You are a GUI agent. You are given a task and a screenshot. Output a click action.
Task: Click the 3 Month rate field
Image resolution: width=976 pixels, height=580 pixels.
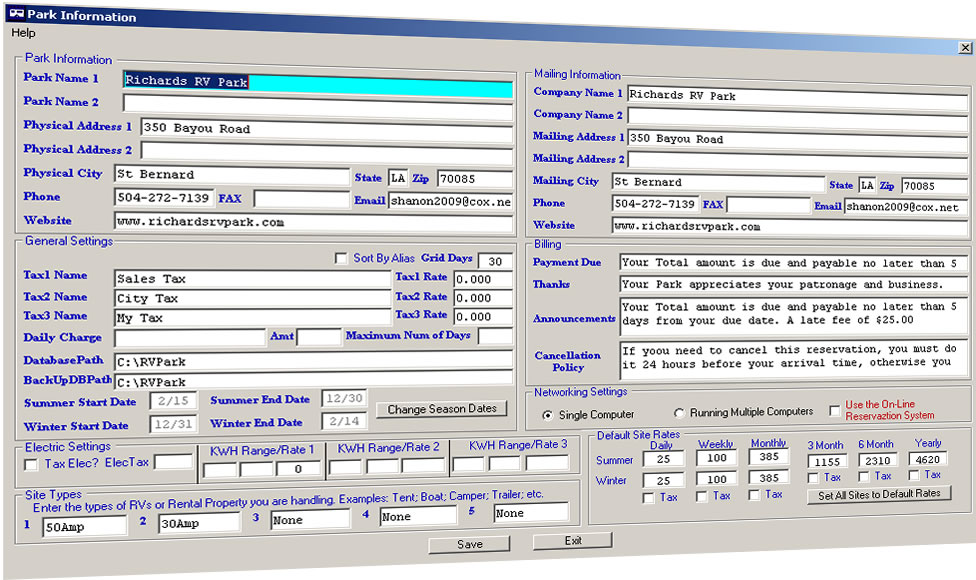click(827, 462)
